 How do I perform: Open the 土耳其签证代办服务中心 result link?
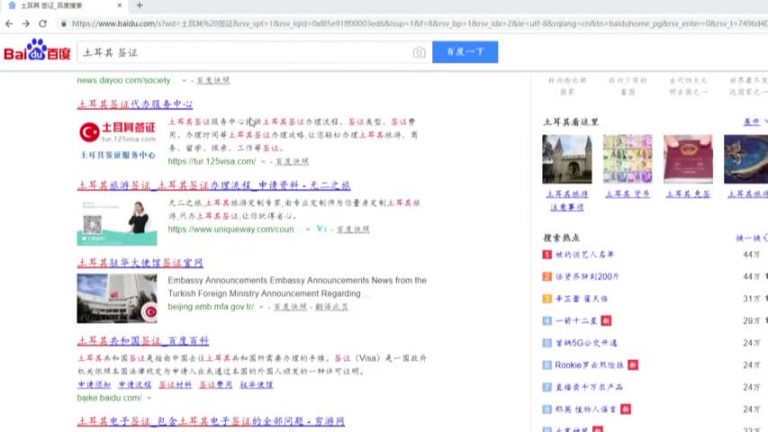pos(135,104)
